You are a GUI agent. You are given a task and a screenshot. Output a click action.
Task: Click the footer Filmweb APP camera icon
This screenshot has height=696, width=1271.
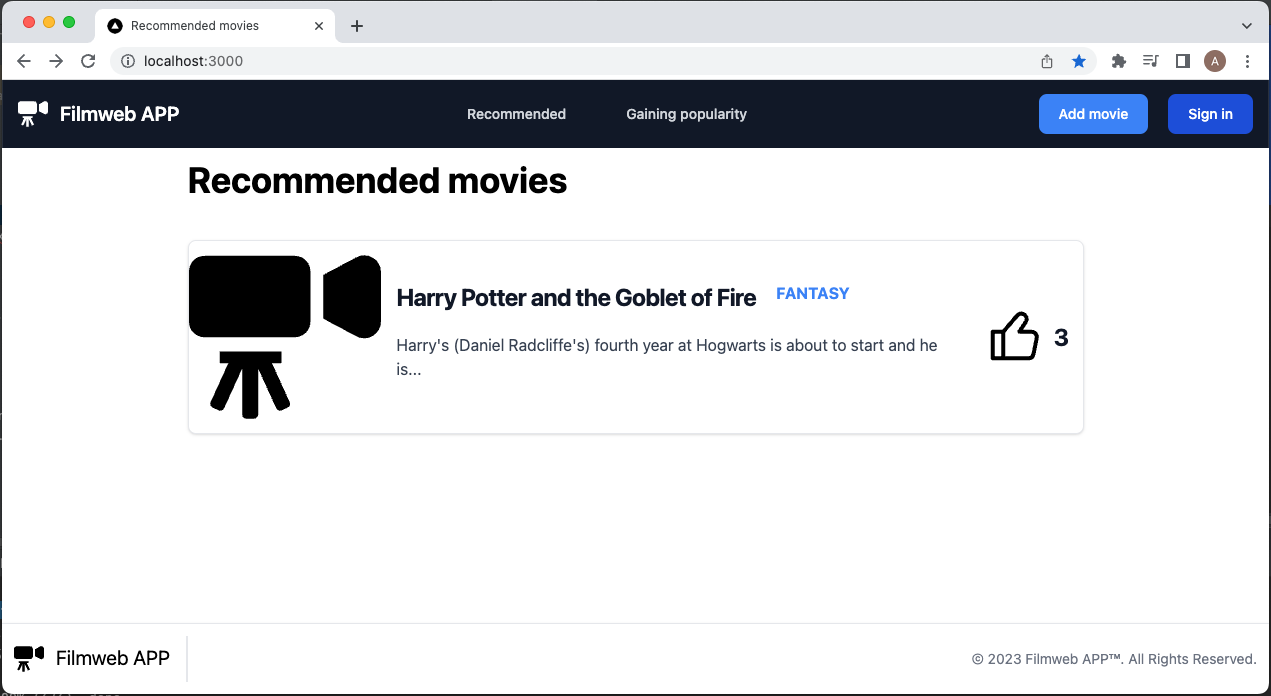pos(29,658)
